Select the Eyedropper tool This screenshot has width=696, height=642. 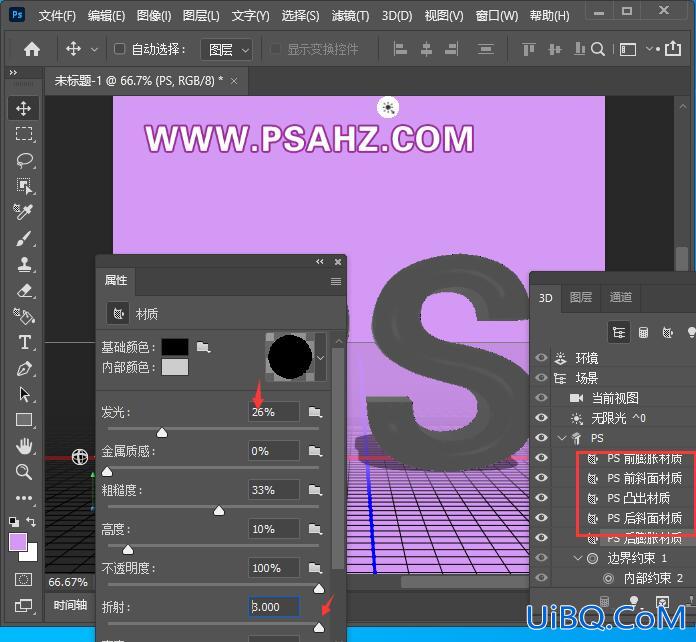point(24,212)
